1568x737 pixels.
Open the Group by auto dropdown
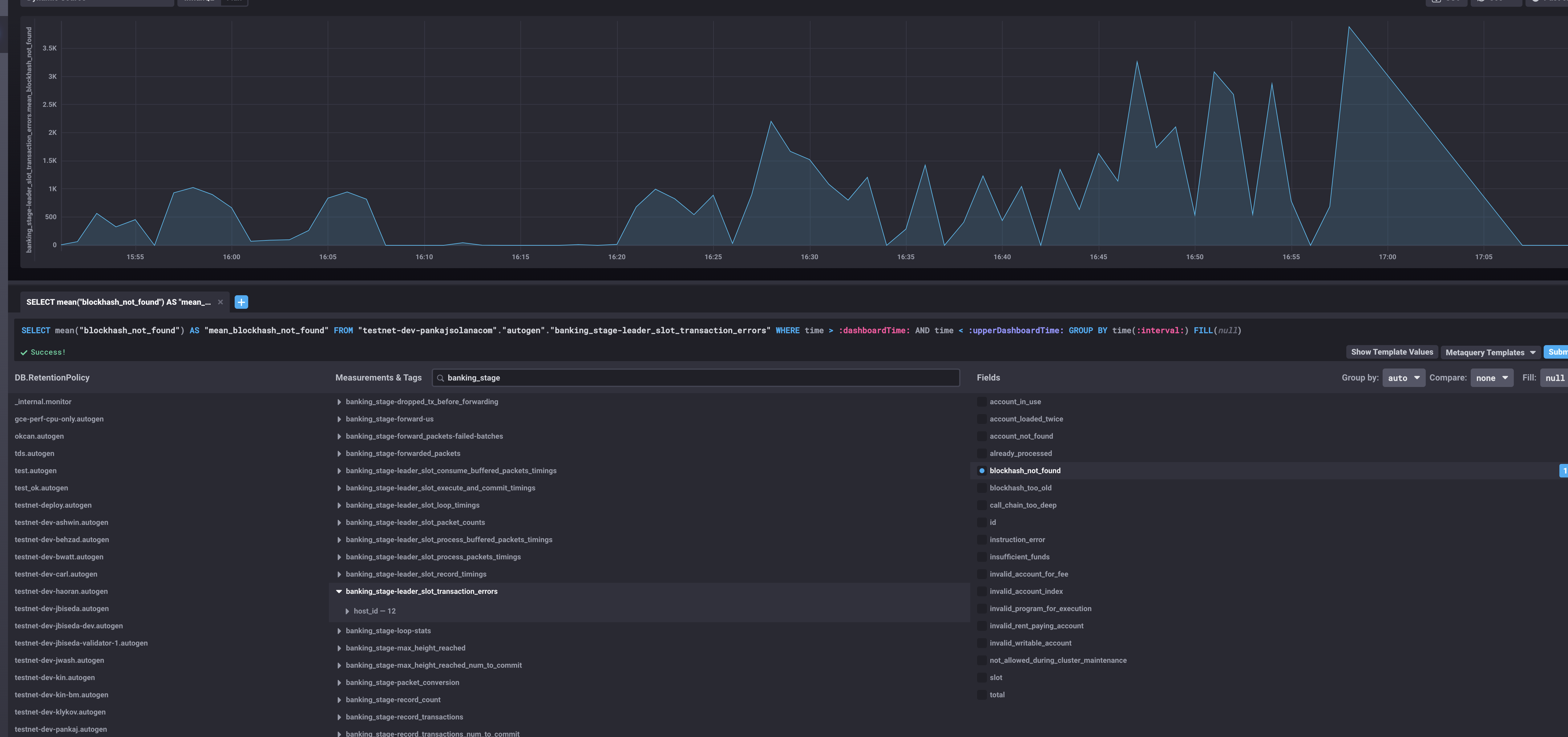(x=1404, y=378)
